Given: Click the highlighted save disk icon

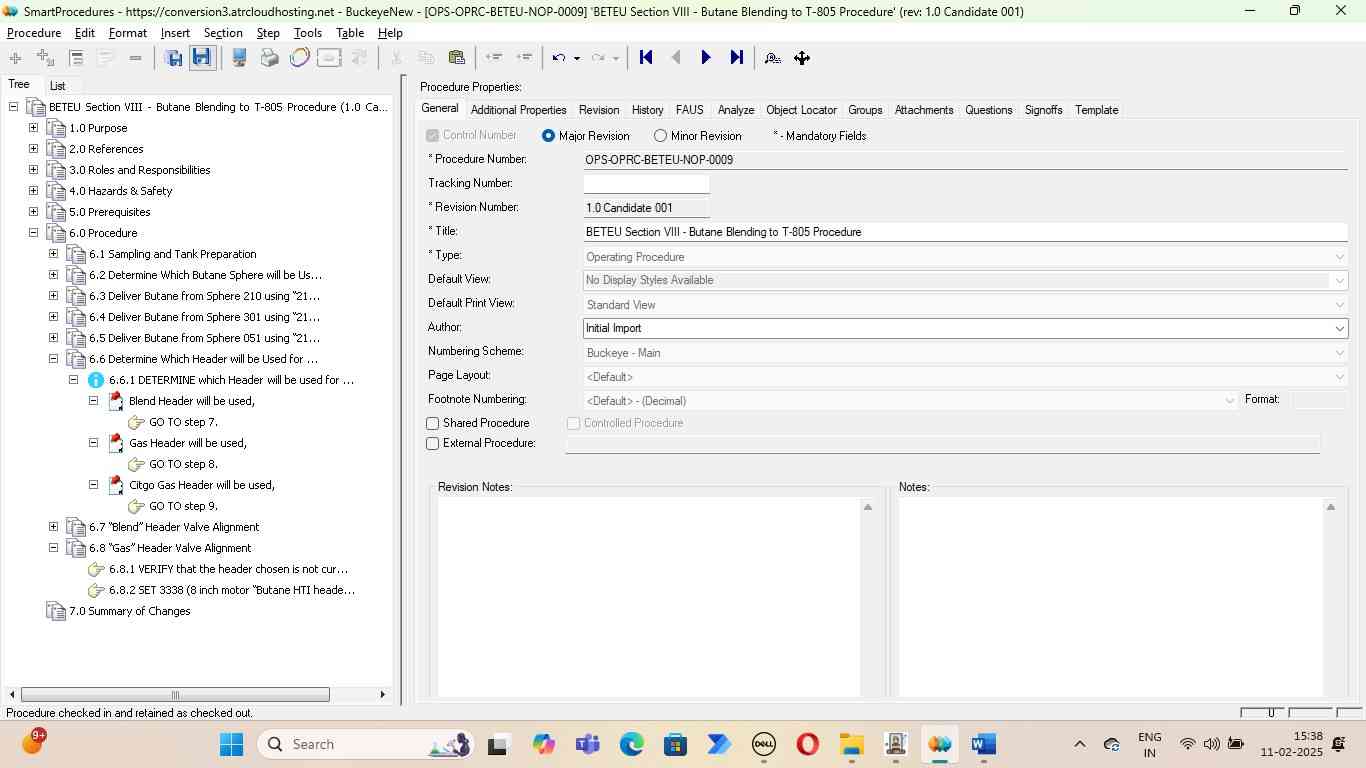Looking at the screenshot, I should pos(202,58).
